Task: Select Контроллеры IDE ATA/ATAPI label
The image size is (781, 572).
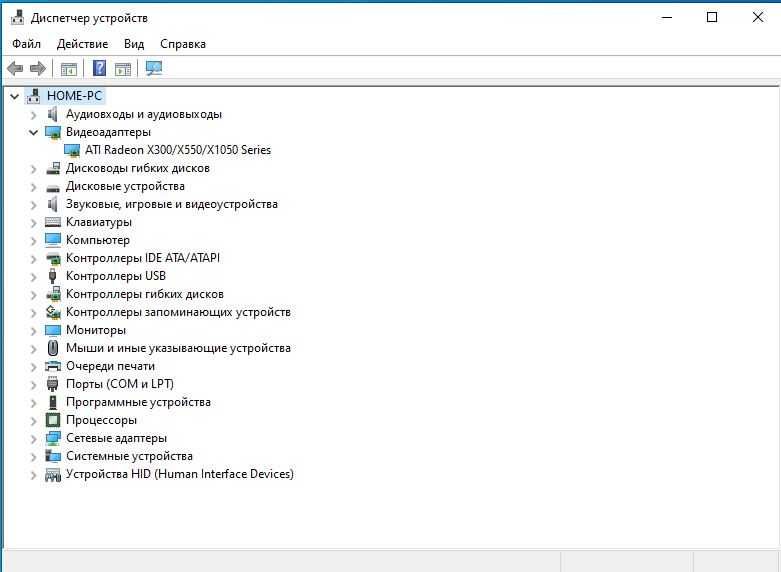Action: pos(143,258)
